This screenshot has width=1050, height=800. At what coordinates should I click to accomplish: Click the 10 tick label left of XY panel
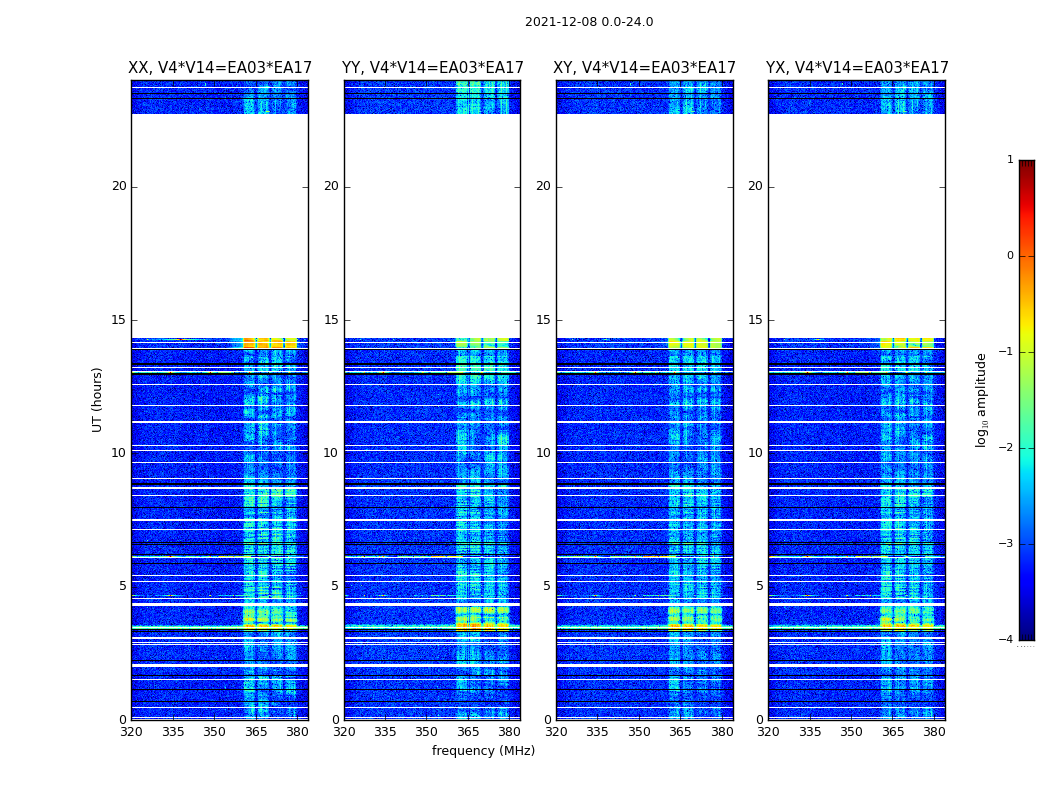[543, 453]
